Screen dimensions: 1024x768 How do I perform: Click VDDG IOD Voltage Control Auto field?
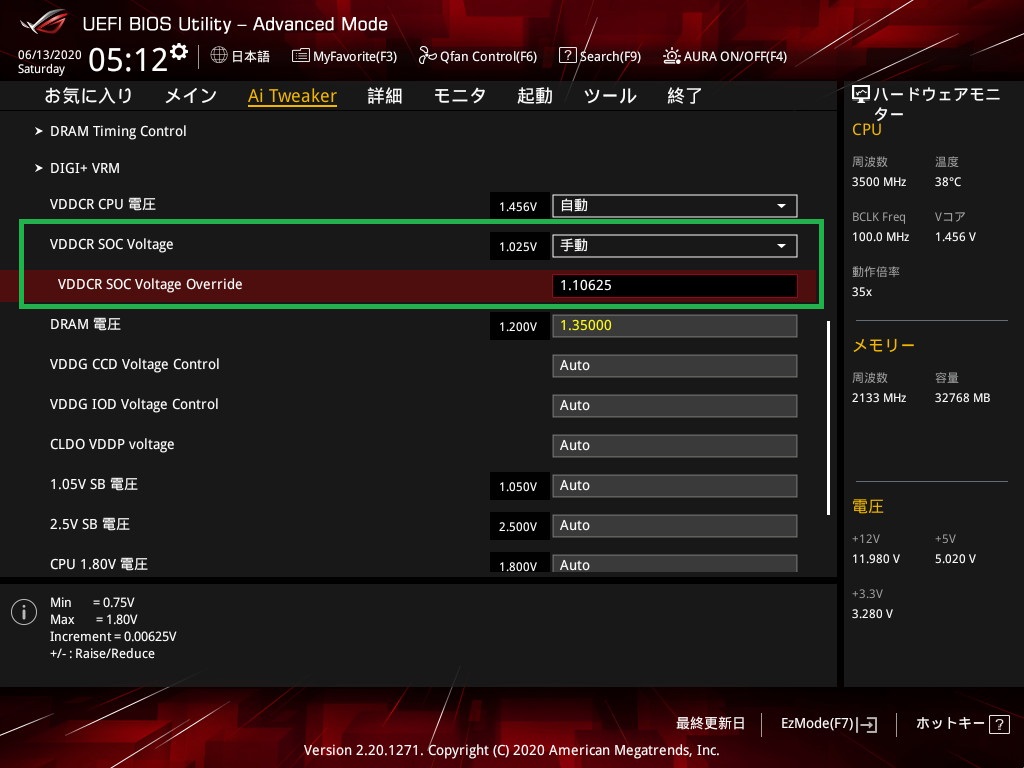(x=675, y=406)
